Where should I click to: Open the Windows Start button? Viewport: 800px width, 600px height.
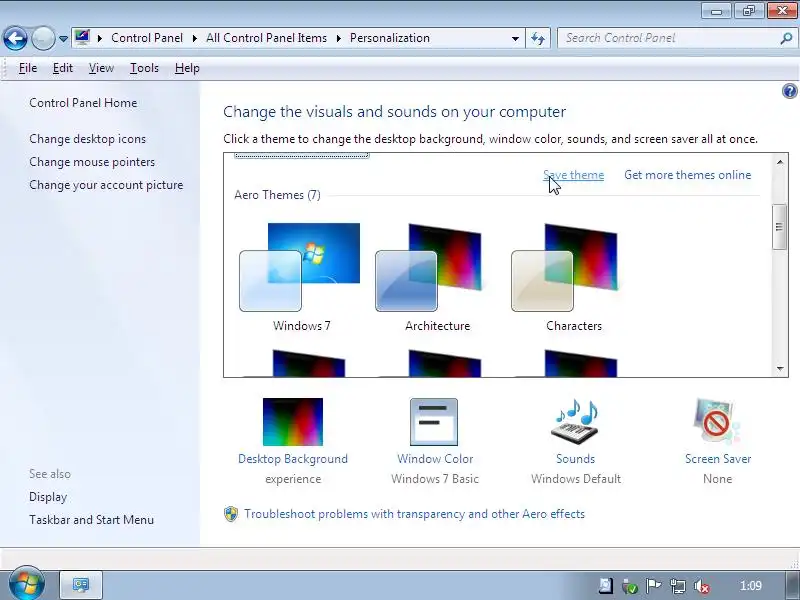[x=26, y=584]
